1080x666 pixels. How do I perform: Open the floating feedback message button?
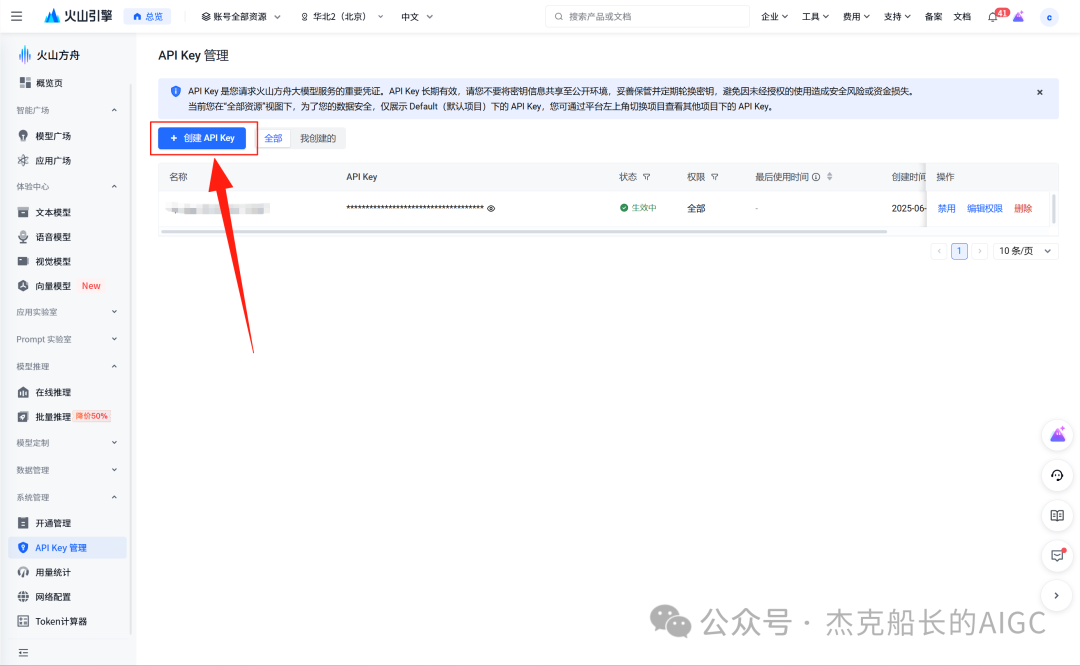pos(1057,555)
